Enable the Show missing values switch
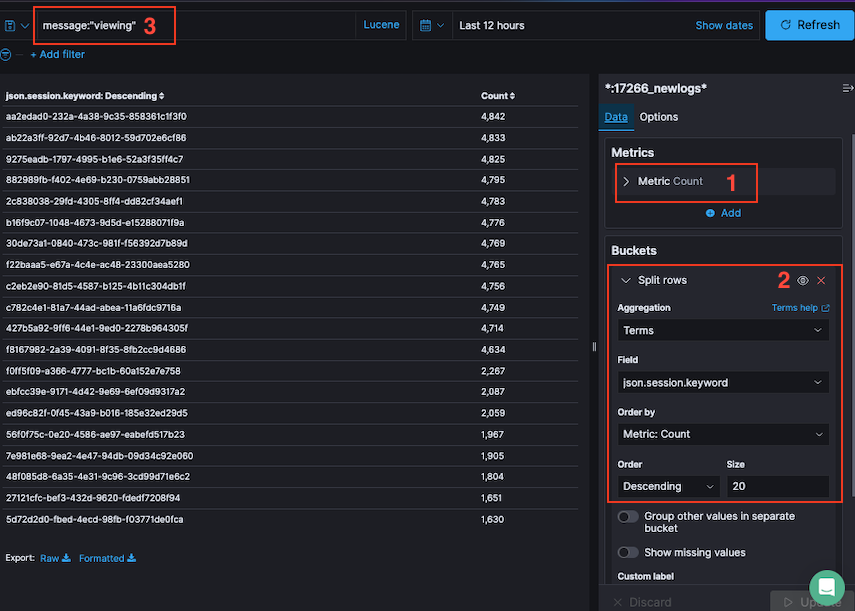855x611 pixels. point(628,553)
